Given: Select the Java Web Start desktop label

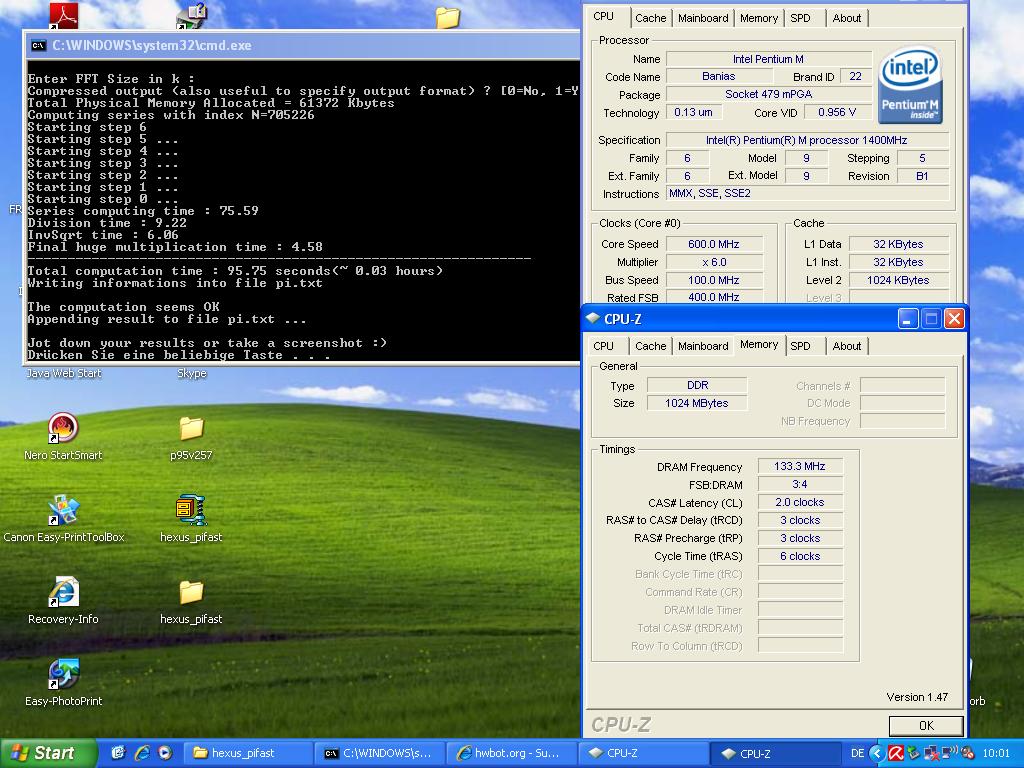Looking at the screenshot, I should (x=64, y=374).
